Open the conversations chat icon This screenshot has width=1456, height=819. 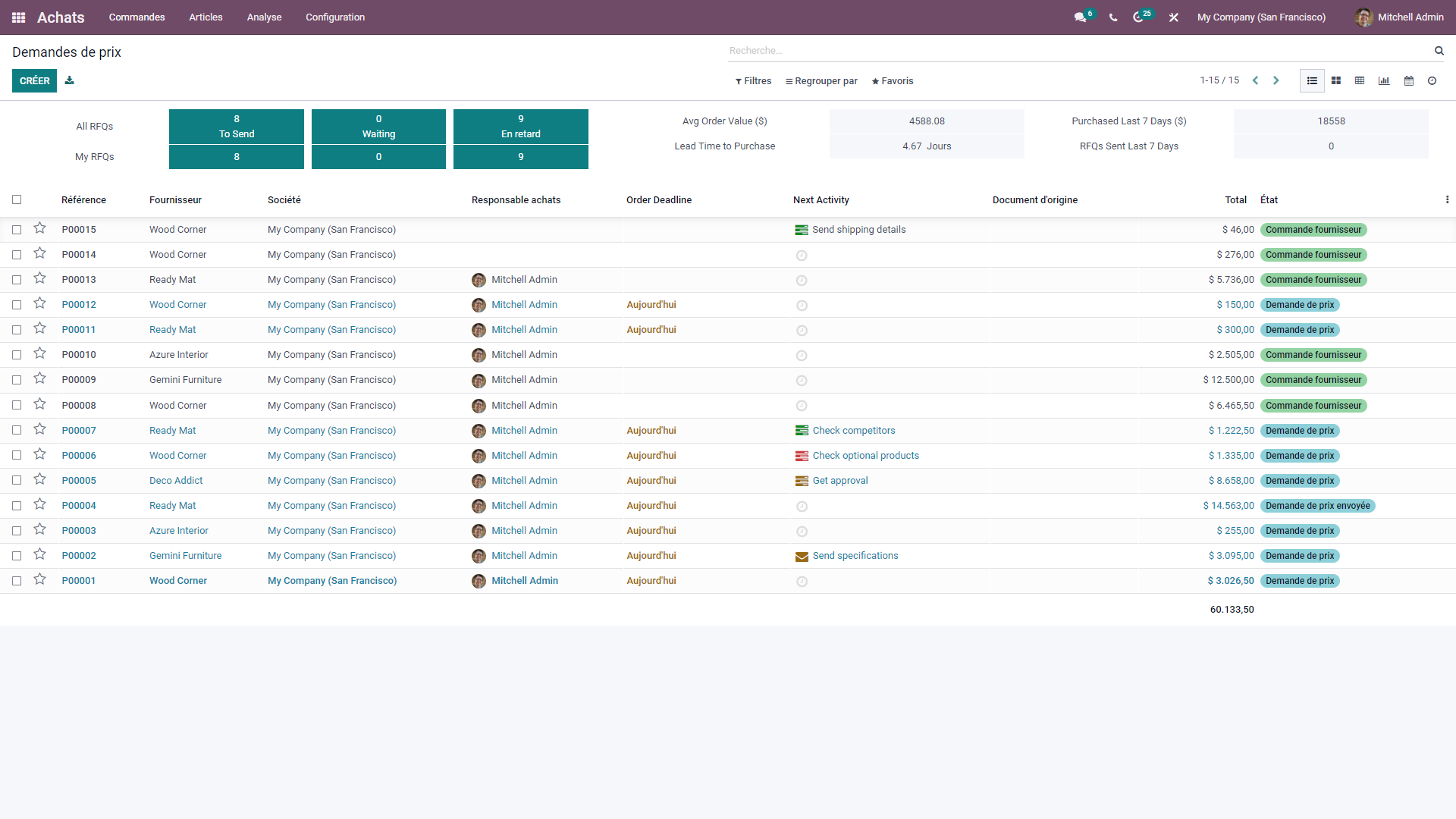coord(1081,17)
